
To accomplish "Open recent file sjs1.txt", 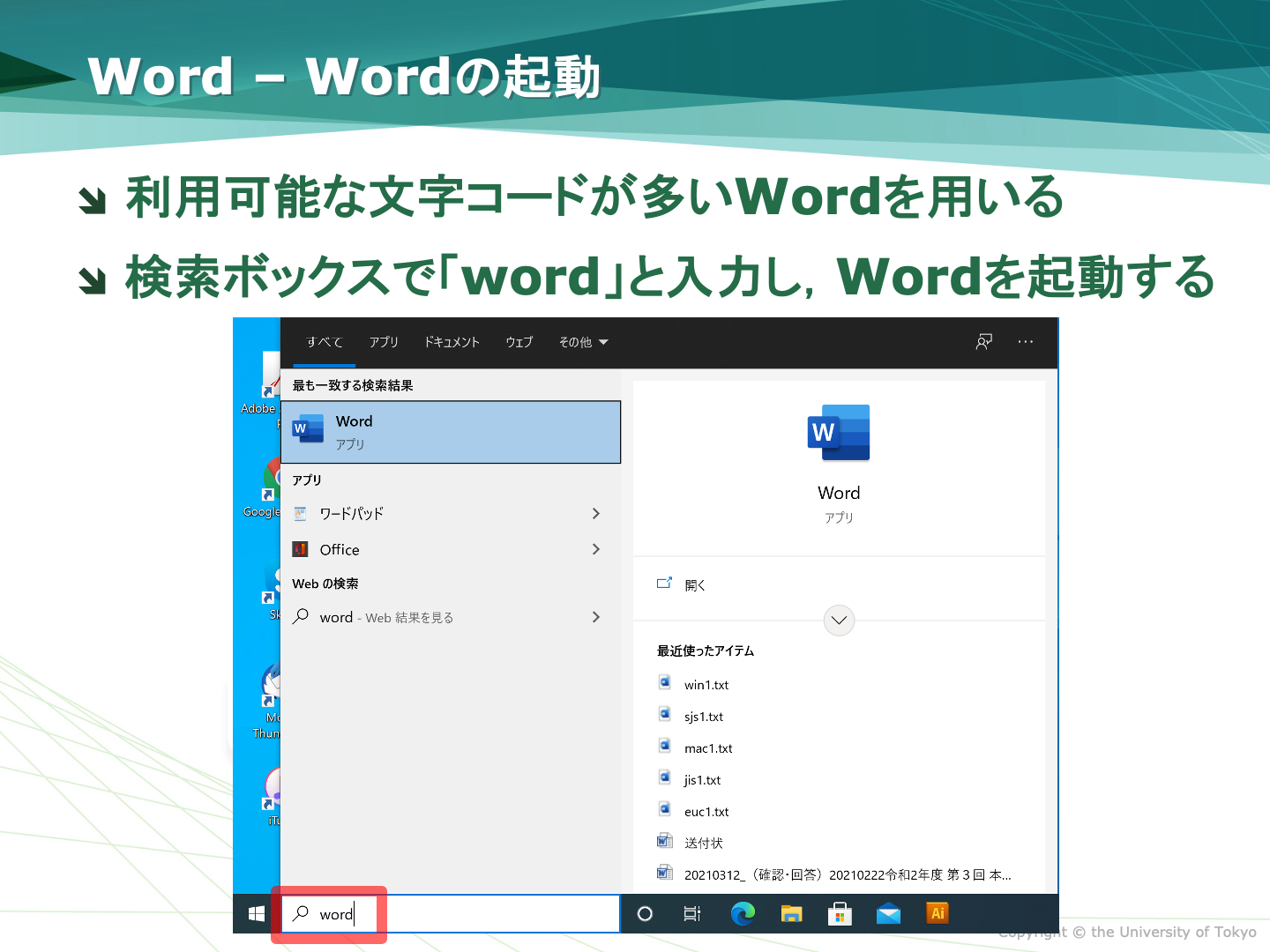I will point(704,717).
